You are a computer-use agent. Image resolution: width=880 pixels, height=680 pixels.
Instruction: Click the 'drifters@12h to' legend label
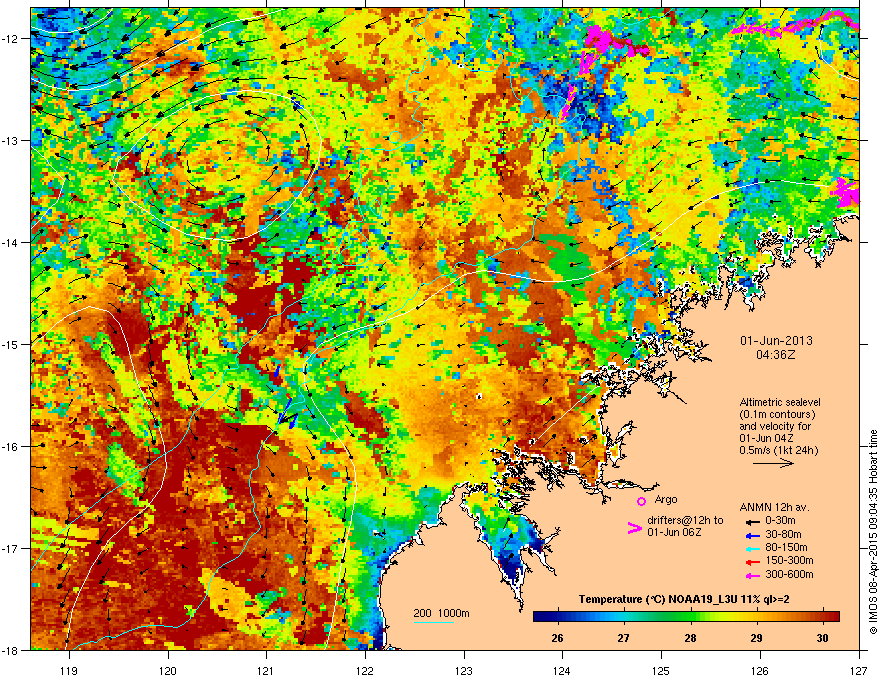pos(685,521)
